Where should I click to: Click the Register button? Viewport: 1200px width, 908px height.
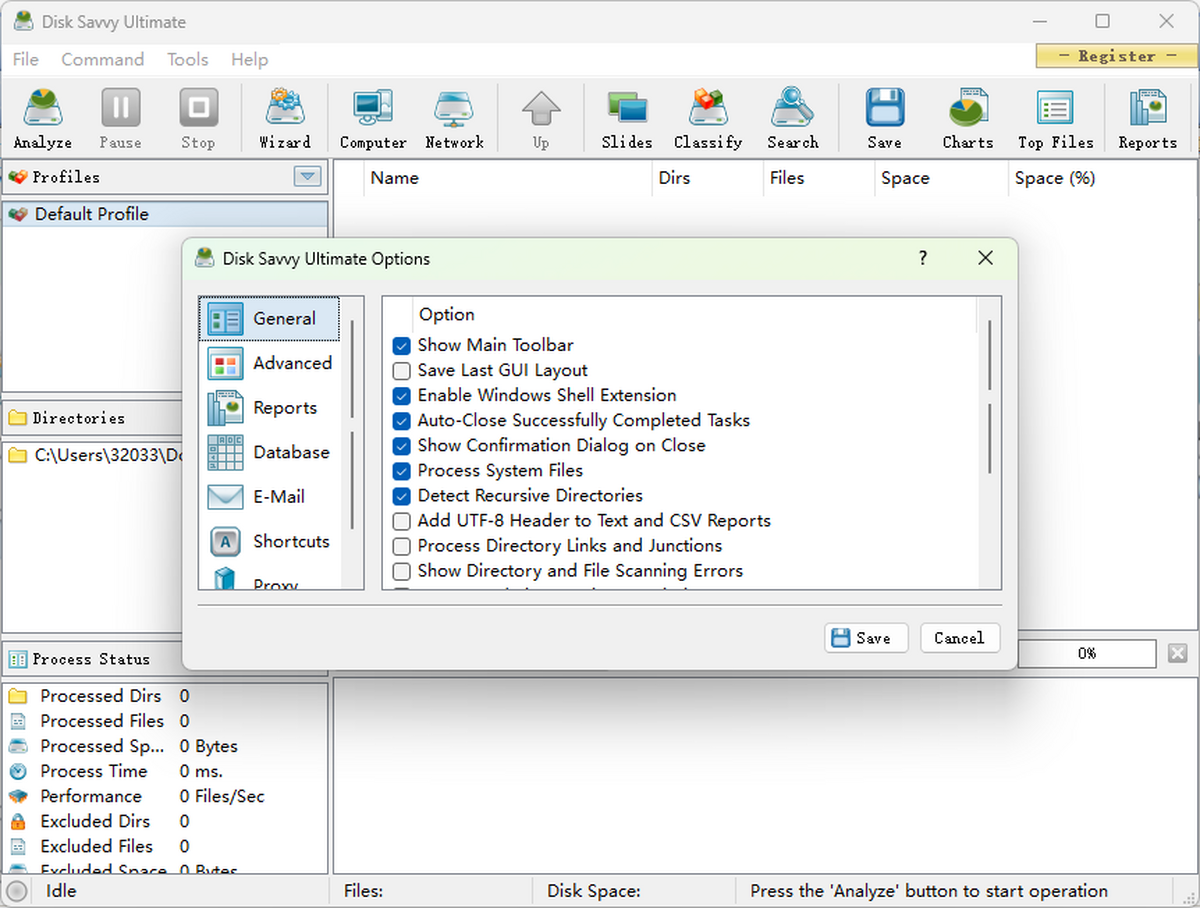click(x=1115, y=56)
